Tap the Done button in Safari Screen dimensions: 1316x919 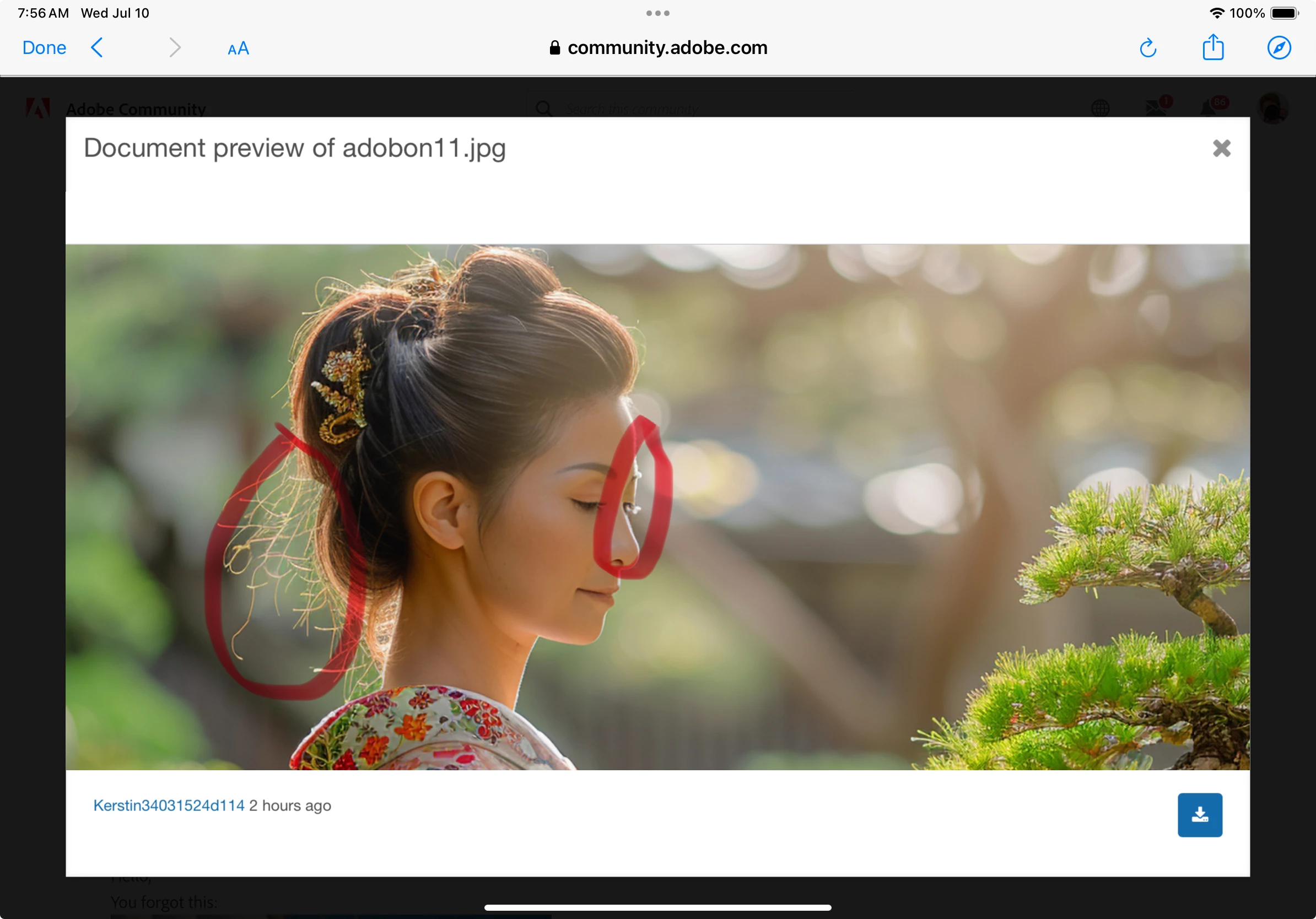44,47
